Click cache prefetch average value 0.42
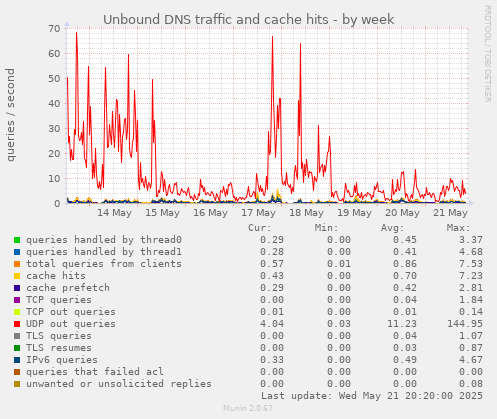Image resolution: width=497 pixels, height=419 pixels. (x=405, y=288)
